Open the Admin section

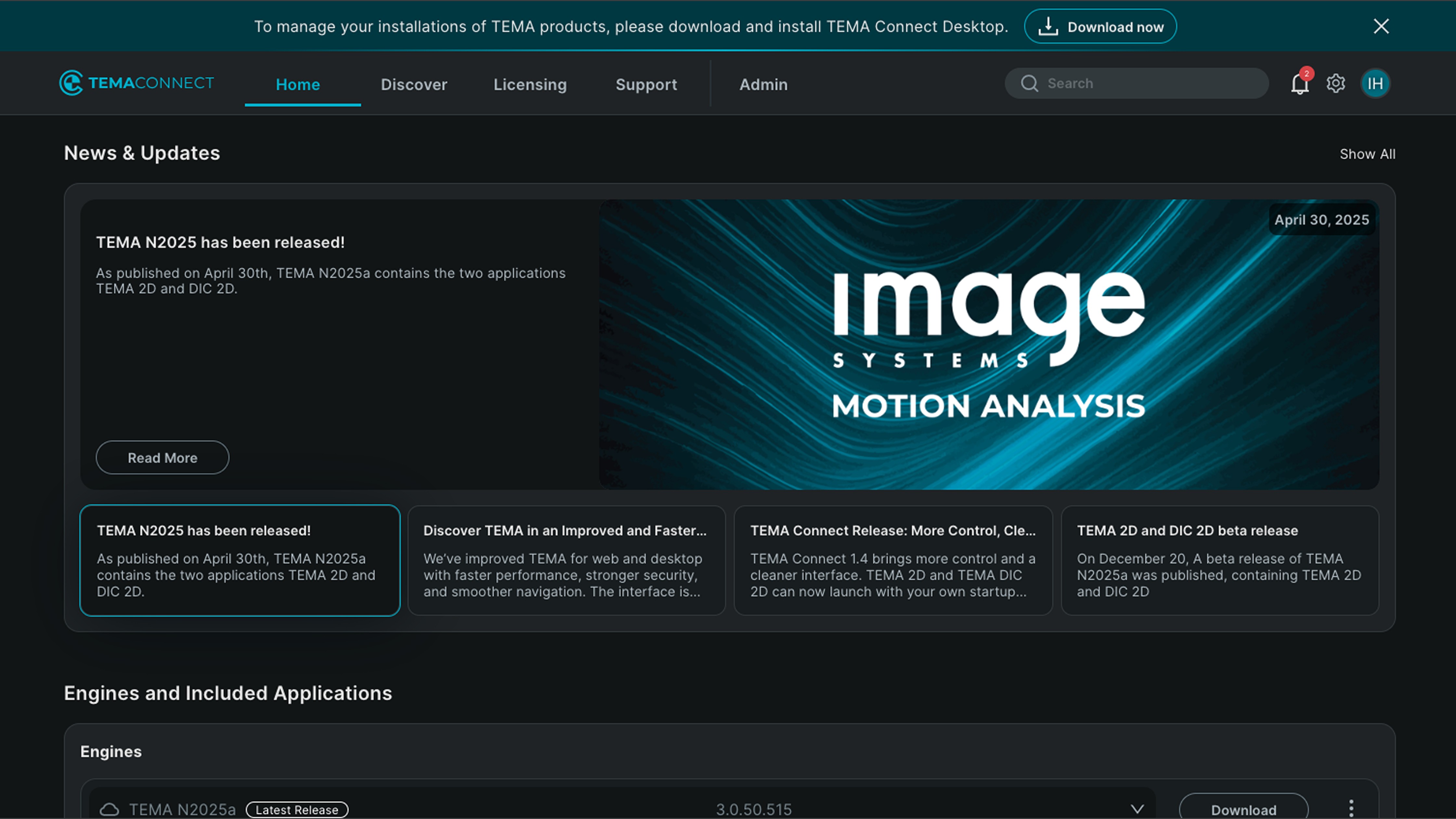pos(763,84)
